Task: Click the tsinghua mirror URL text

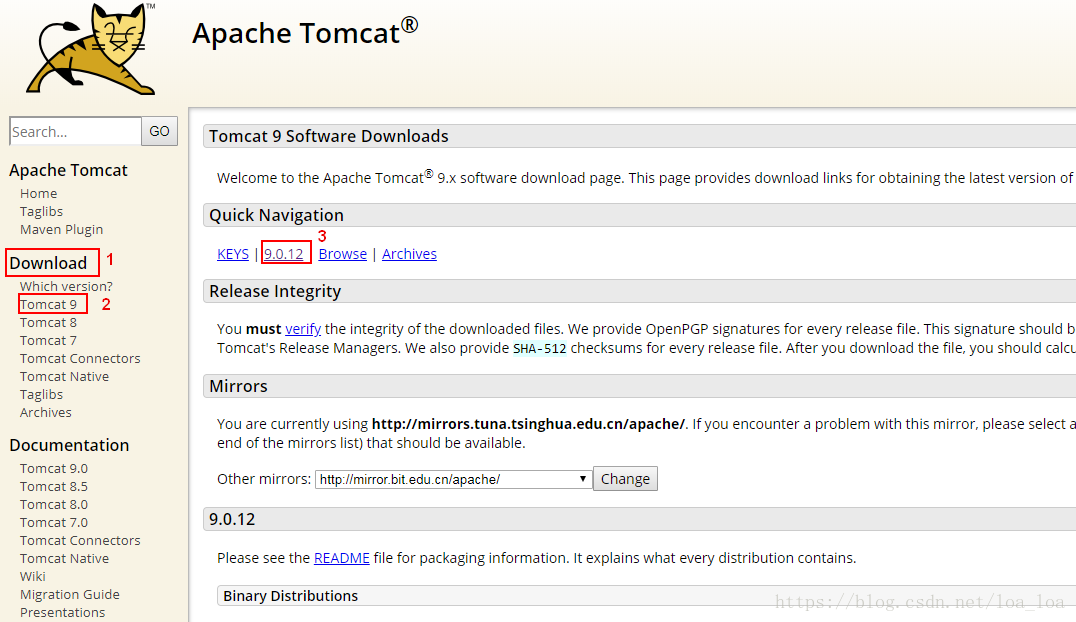Action: pyautogui.click(x=528, y=424)
